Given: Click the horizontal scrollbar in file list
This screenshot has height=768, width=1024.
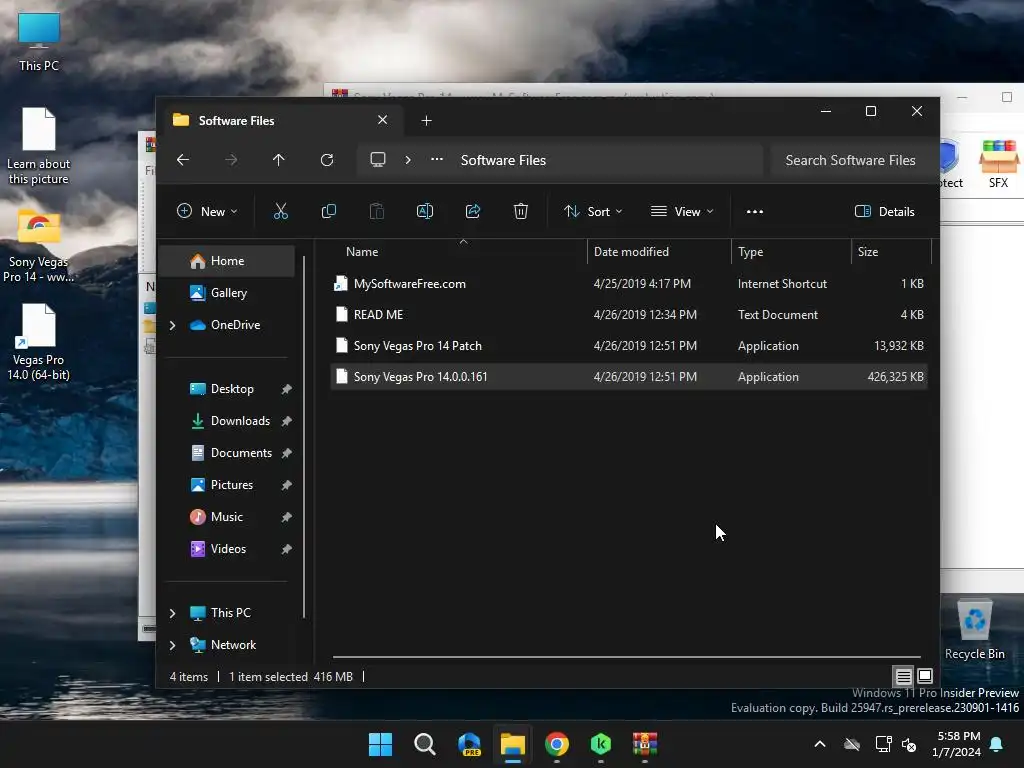Looking at the screenshot, I should pyautogui.click(x=627, y=656).
